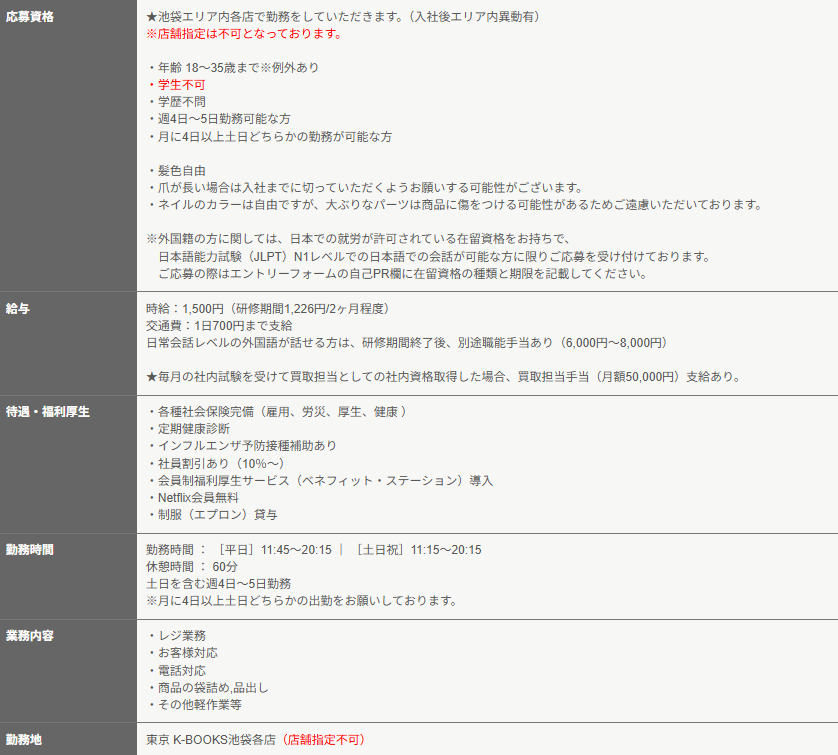The width and height of the screenshot is (838, 755).
Task: Click the 制服(エプロン)貸与 line
Action: click(213, 515)
